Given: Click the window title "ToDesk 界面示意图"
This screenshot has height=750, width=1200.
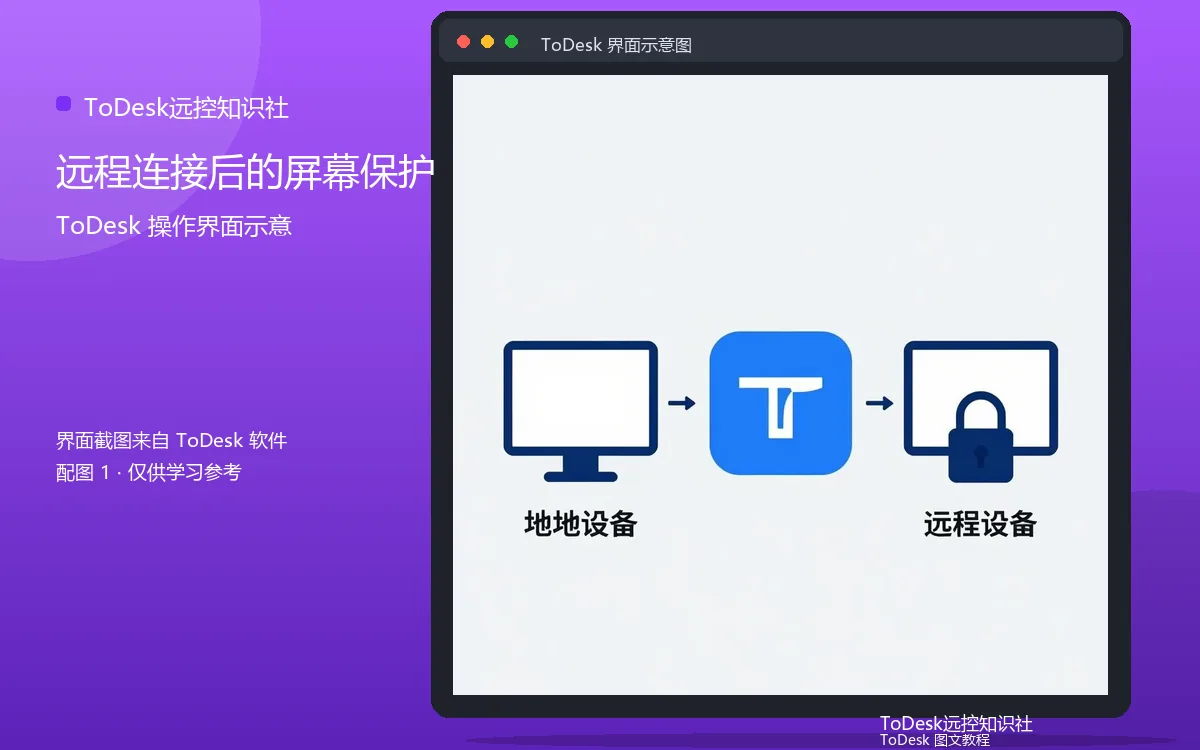Looking at the screenshot, I should click(616, 45).
